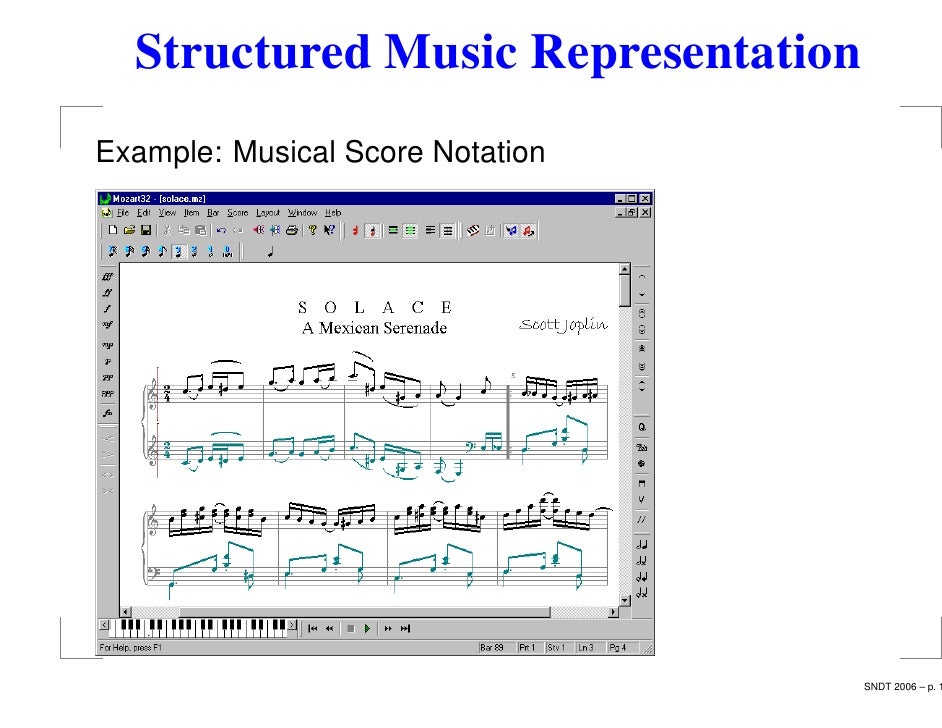Open the Edit menu

144,213
